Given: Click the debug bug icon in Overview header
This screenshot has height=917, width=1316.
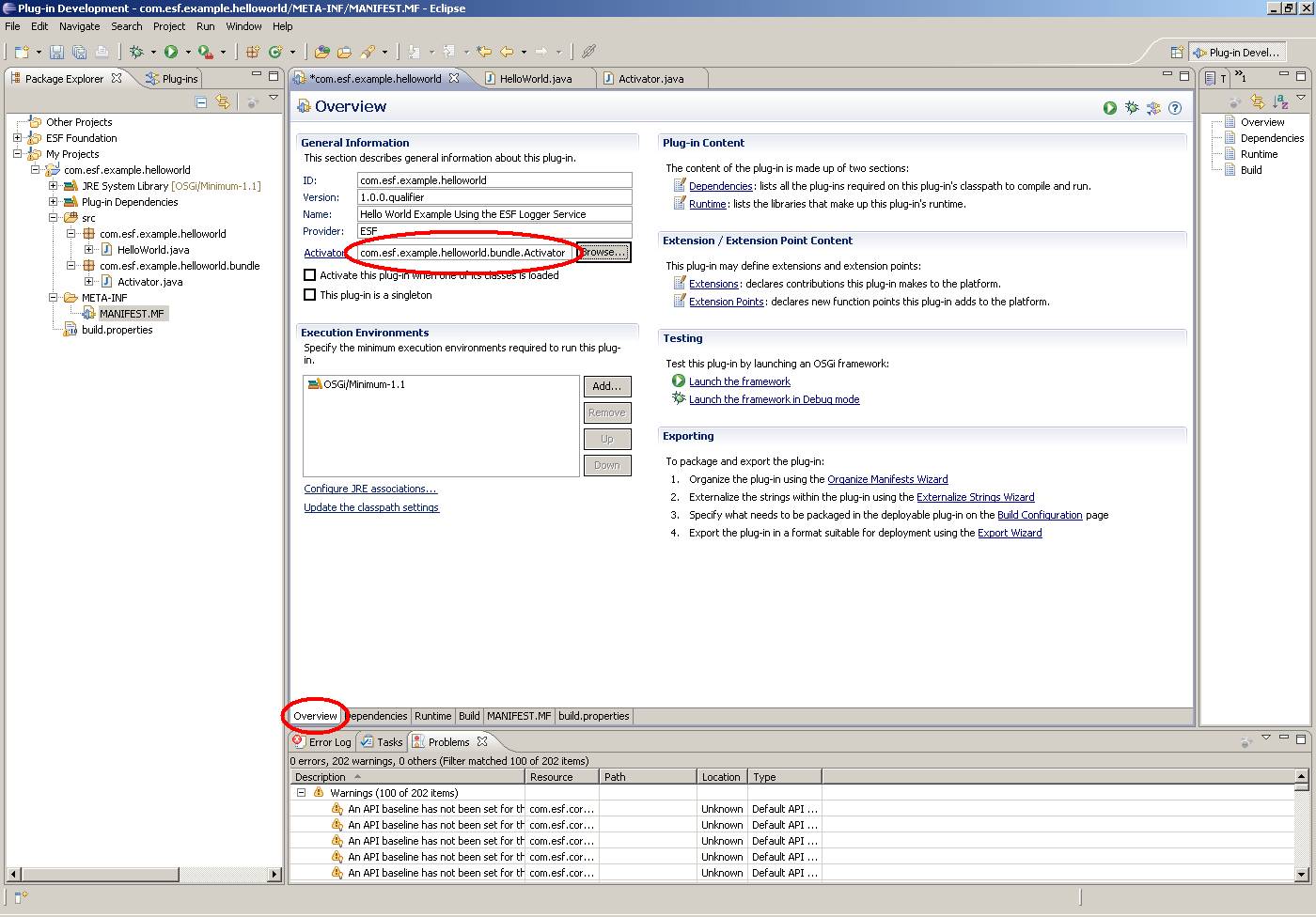Looking at the screenshot, I should pyautogui.click(x=1132, y=108).
